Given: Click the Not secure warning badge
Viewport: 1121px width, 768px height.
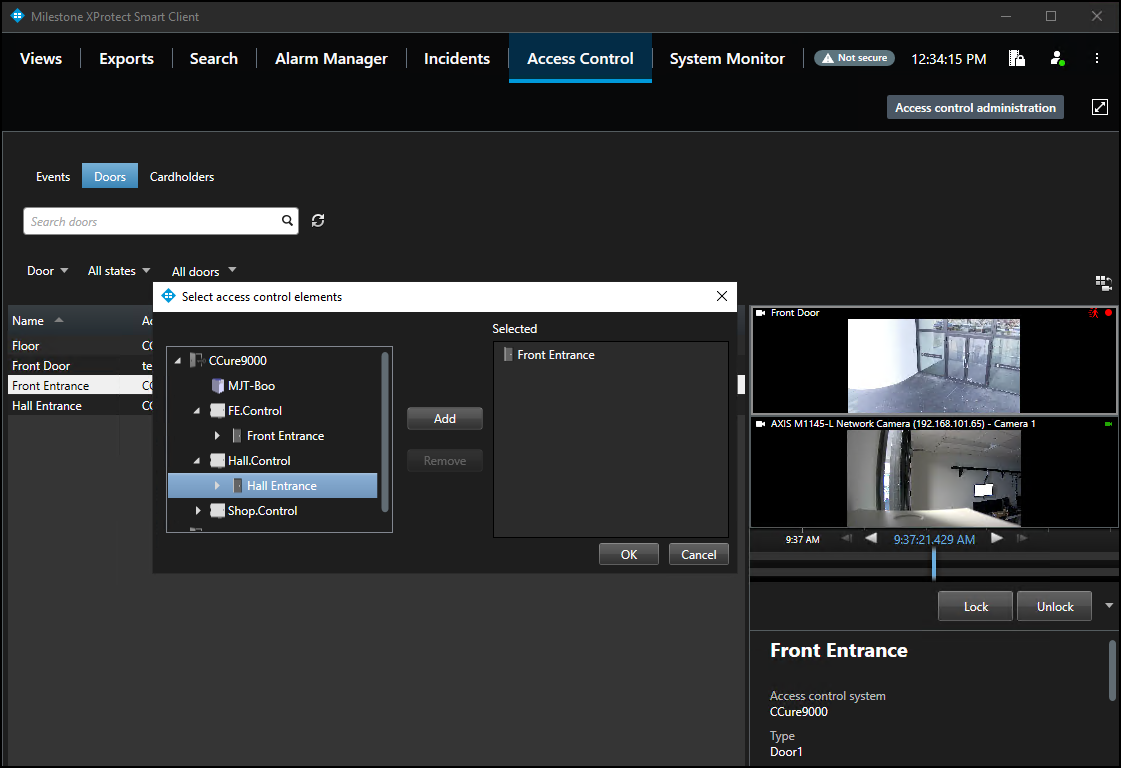Looking at the screenshot, I should click(854, 58).
